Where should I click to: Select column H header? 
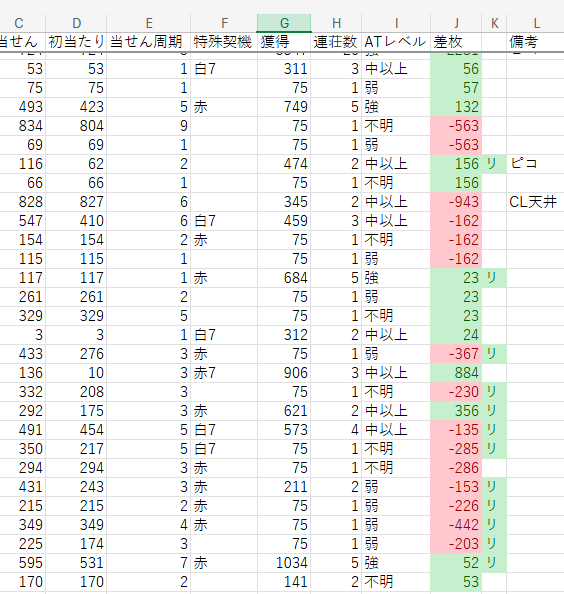pos(336,23)
